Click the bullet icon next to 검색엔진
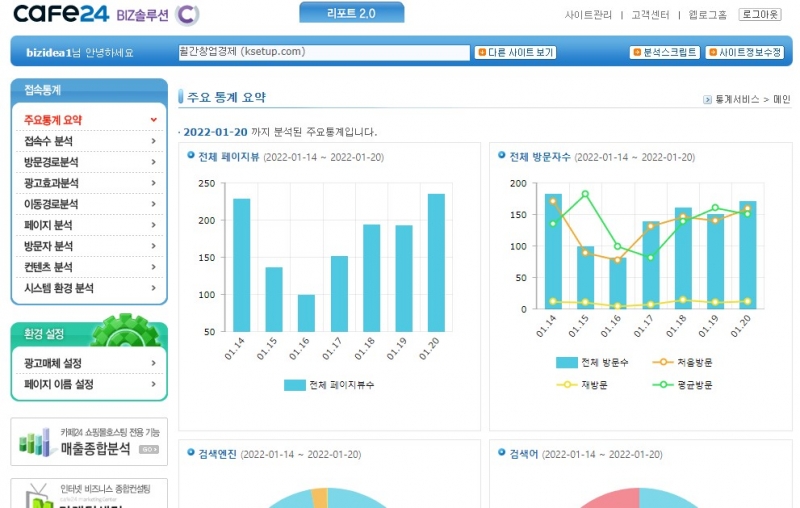This screenshot has width=800, height=508. 191,452
